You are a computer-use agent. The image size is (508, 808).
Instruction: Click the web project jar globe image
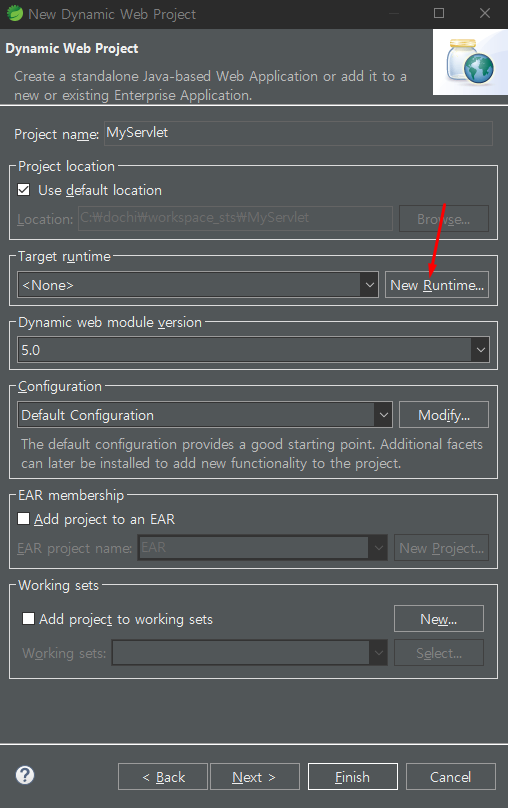[470, 61]
